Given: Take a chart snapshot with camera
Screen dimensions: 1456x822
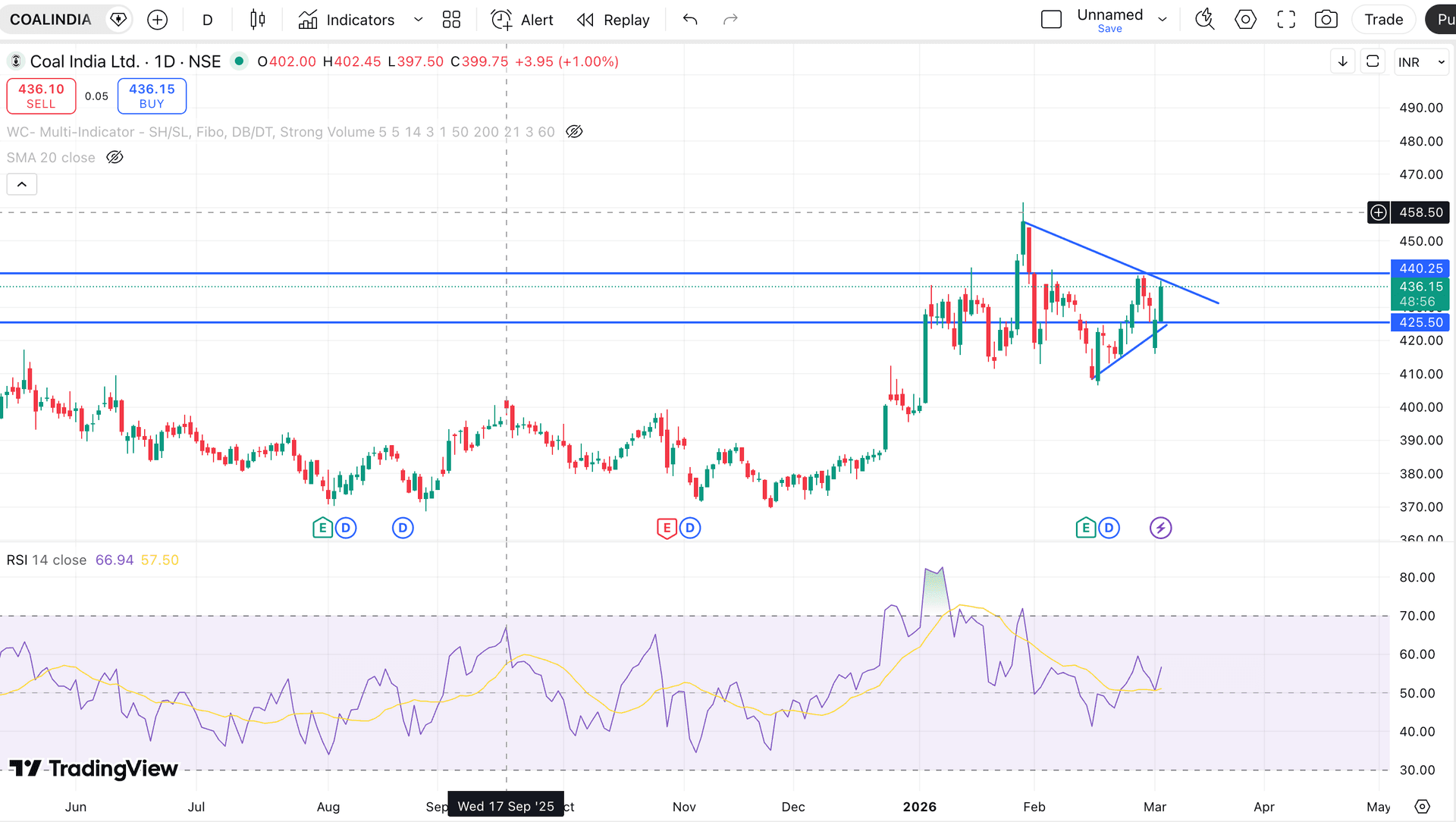Looking at the screenshot, I should (x=1326, y=20).
